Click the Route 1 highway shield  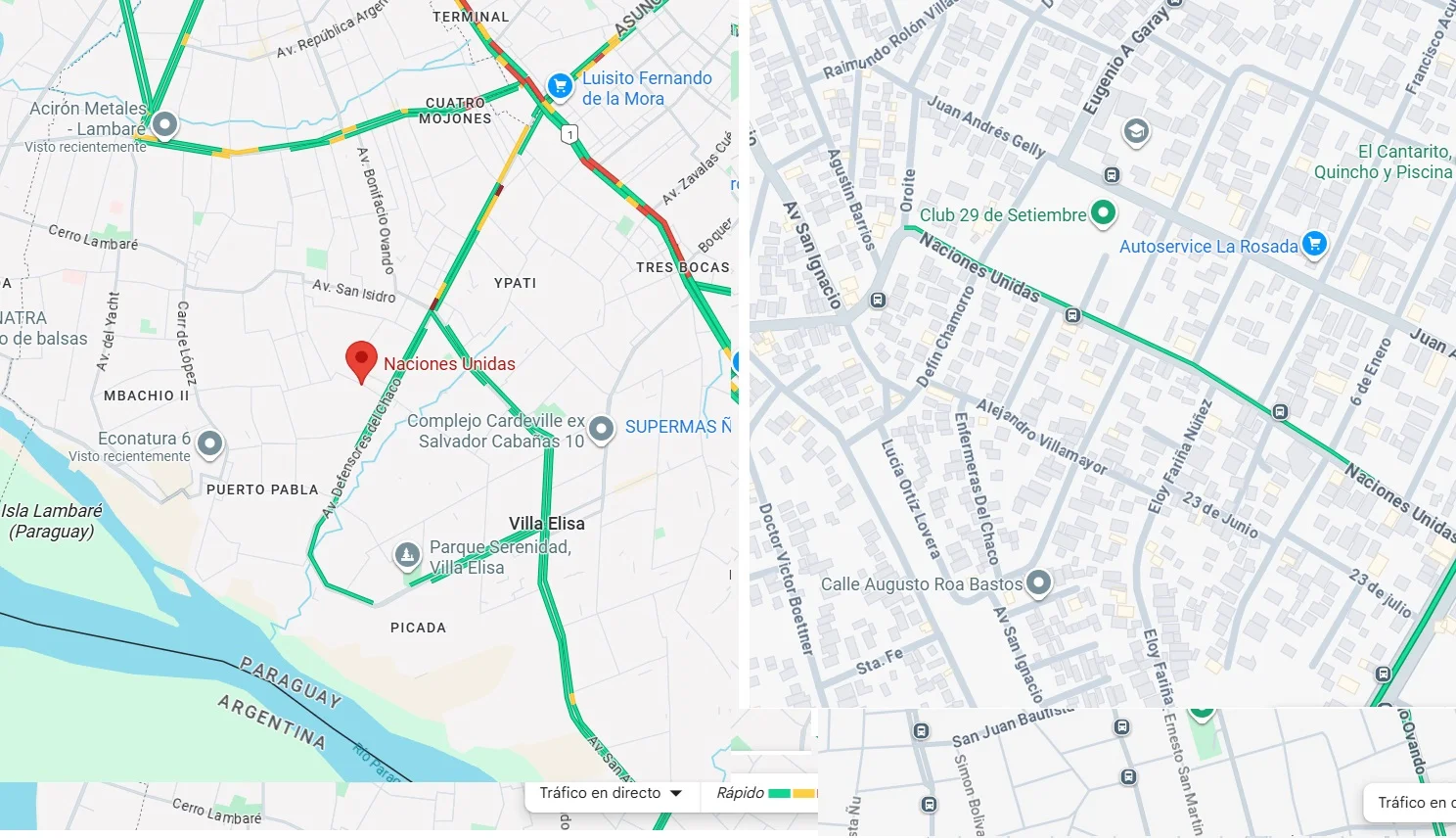pos(570,134)
